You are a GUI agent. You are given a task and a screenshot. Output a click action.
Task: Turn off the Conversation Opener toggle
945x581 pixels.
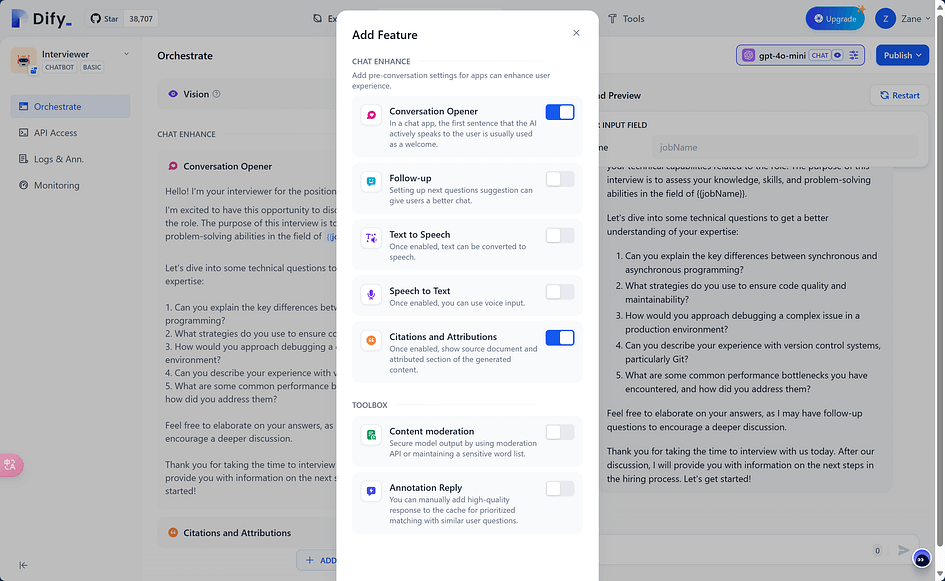[x=560, y=112]
